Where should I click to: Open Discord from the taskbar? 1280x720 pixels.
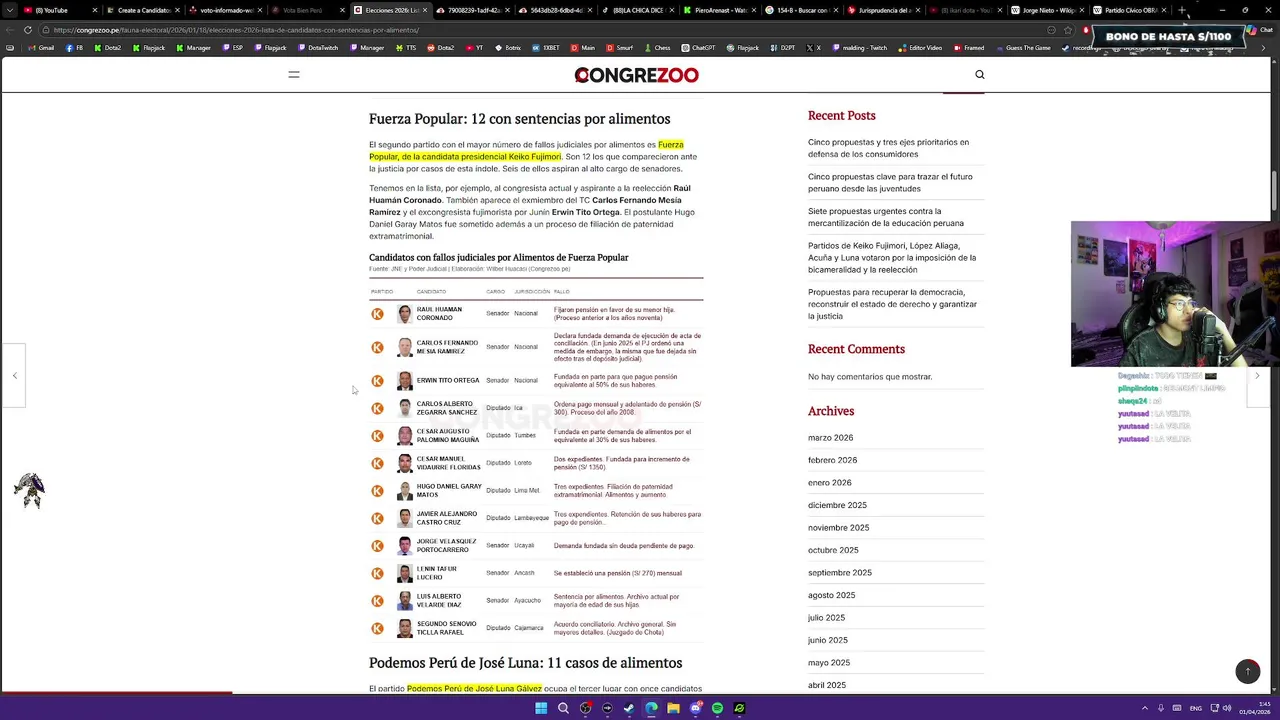[695, 708]
